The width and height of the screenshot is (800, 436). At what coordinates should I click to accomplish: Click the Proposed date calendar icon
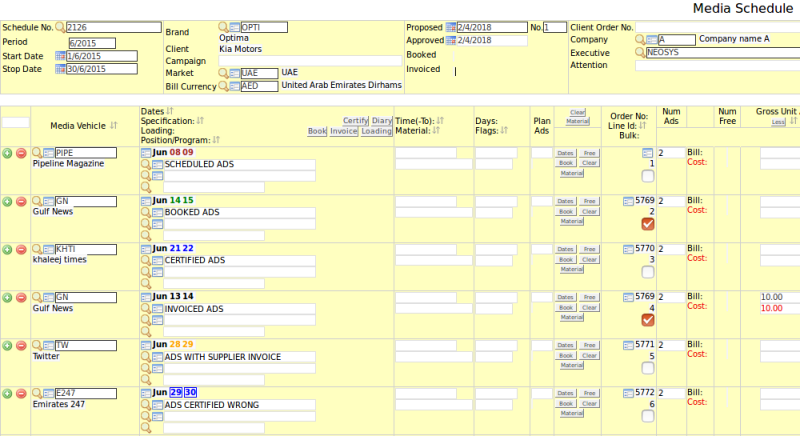[451, 27]
